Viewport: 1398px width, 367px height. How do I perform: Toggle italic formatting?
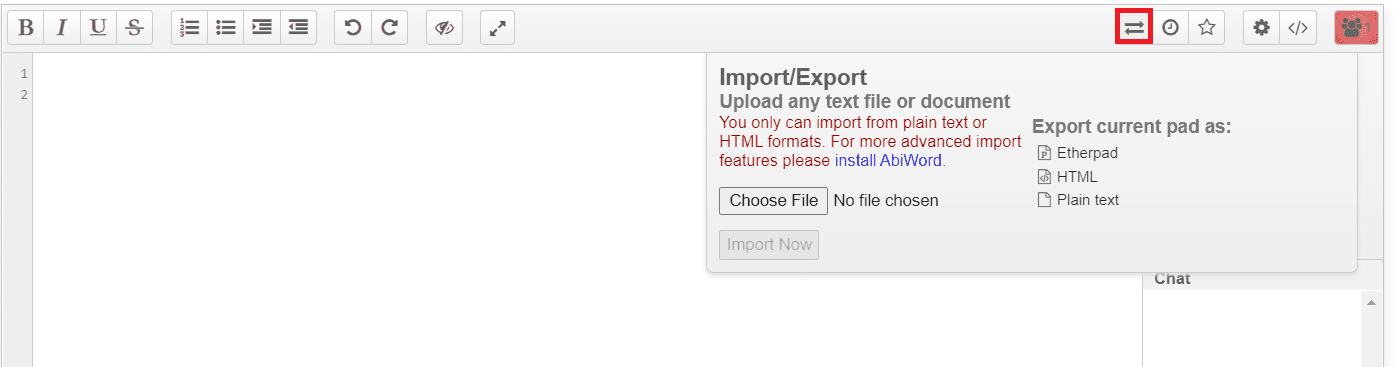tap(62, 28)
